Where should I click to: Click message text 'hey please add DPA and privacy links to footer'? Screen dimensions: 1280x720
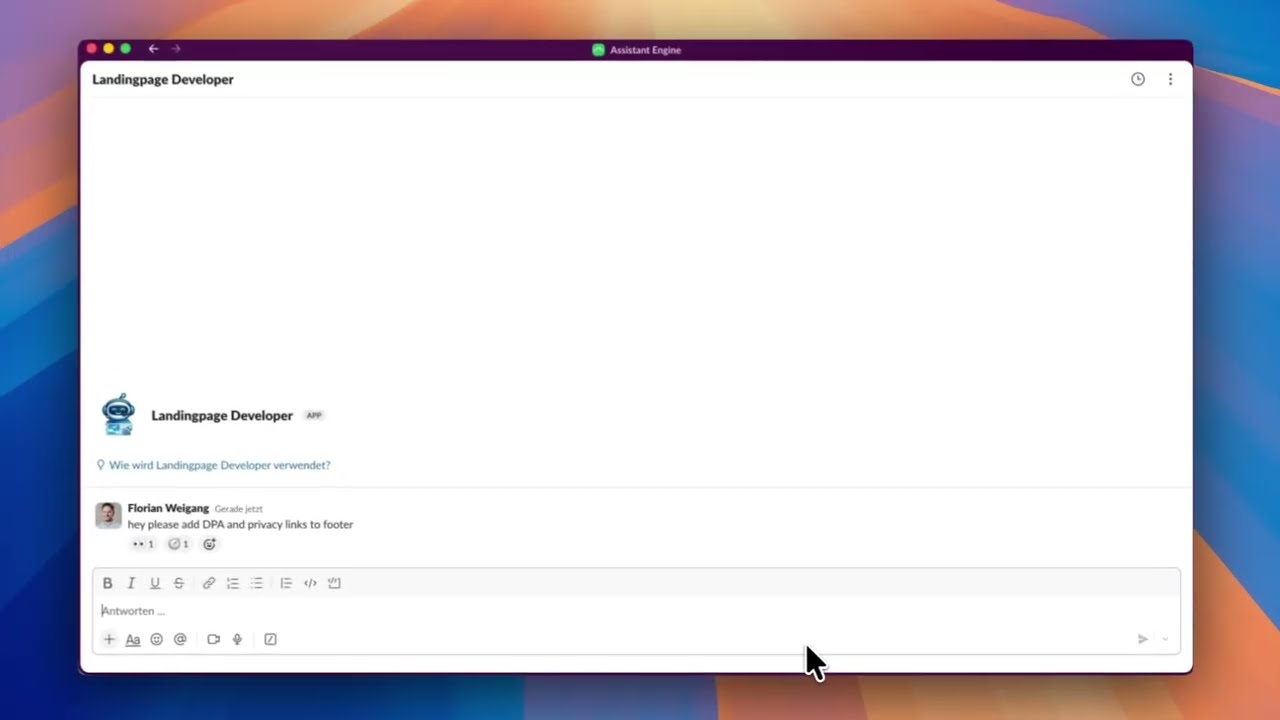pos(240,524)
